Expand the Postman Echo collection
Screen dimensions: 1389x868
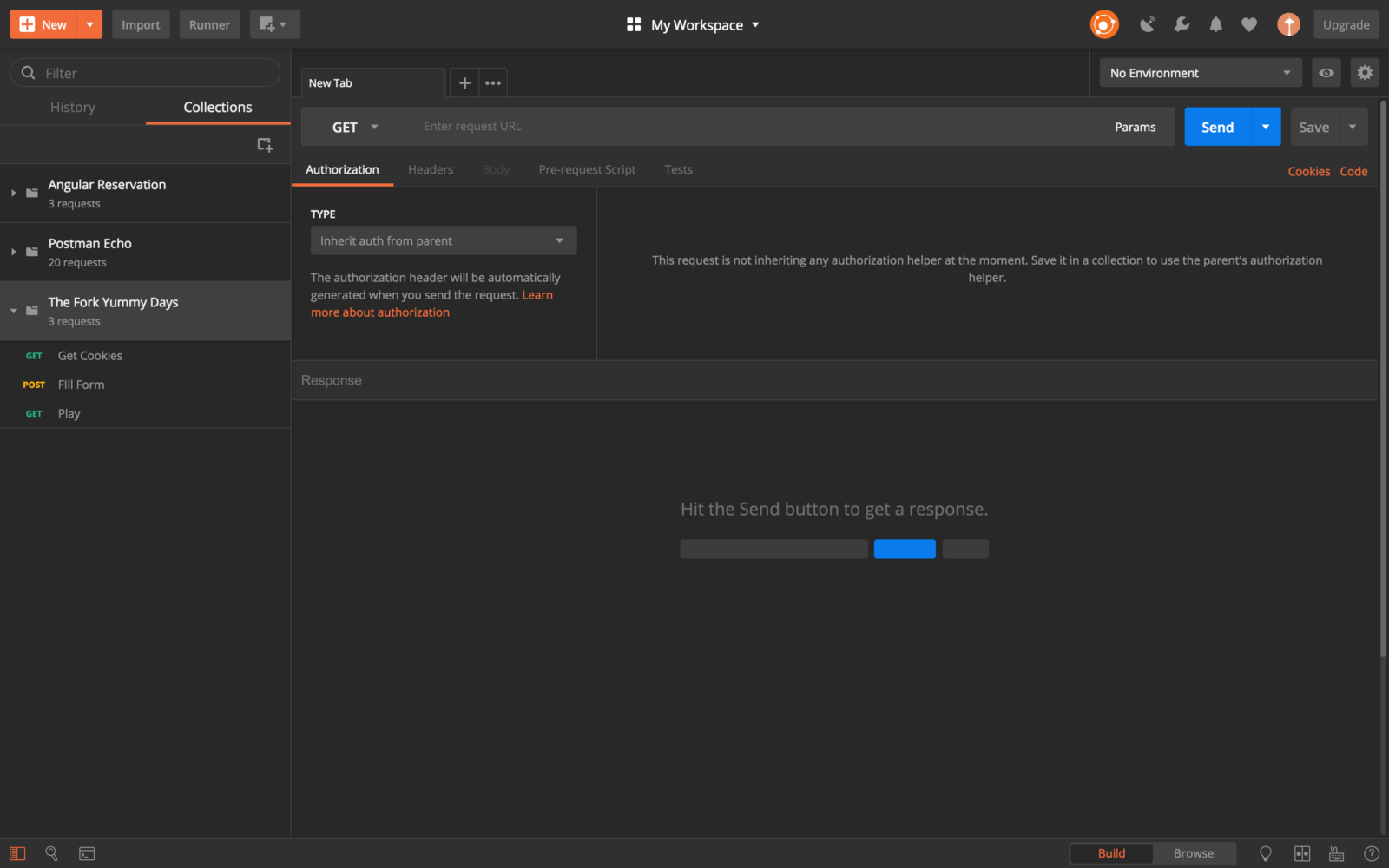coord(14,252)
